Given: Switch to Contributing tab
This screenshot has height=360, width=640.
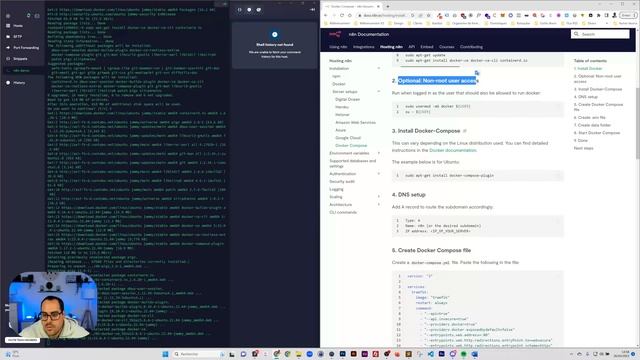Looking at the screenshot, I should [x=471, y=47].
